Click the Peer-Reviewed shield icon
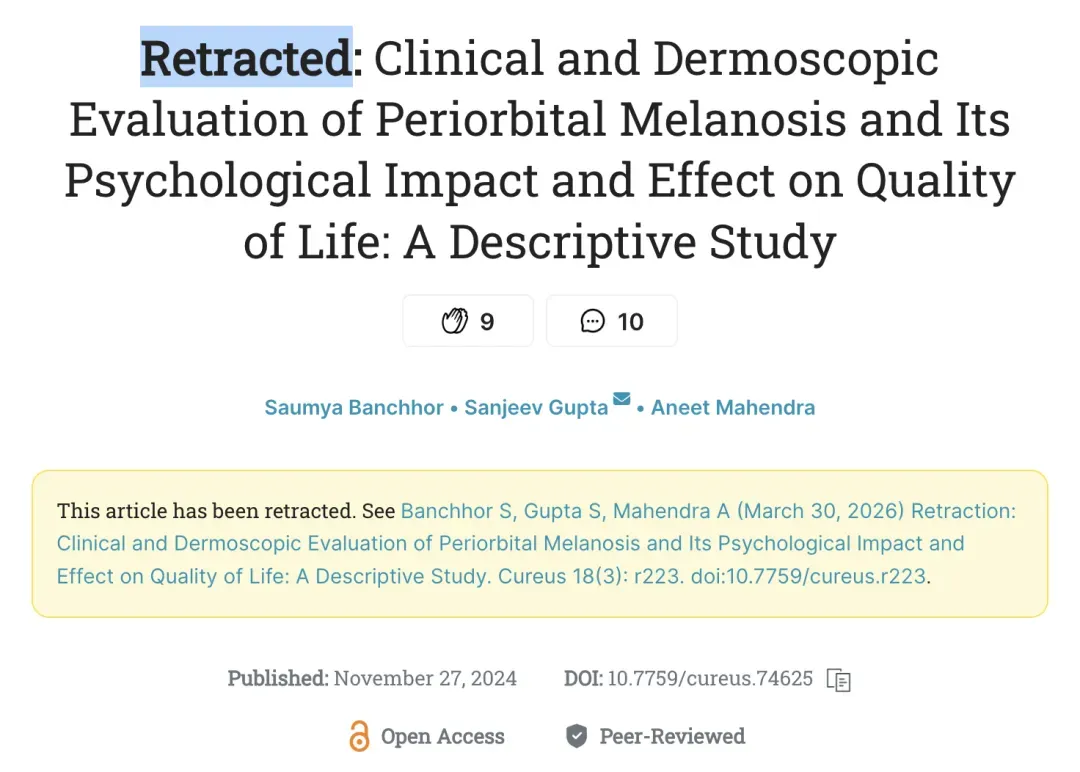The image size is (1080, 772). pos(577,736)
